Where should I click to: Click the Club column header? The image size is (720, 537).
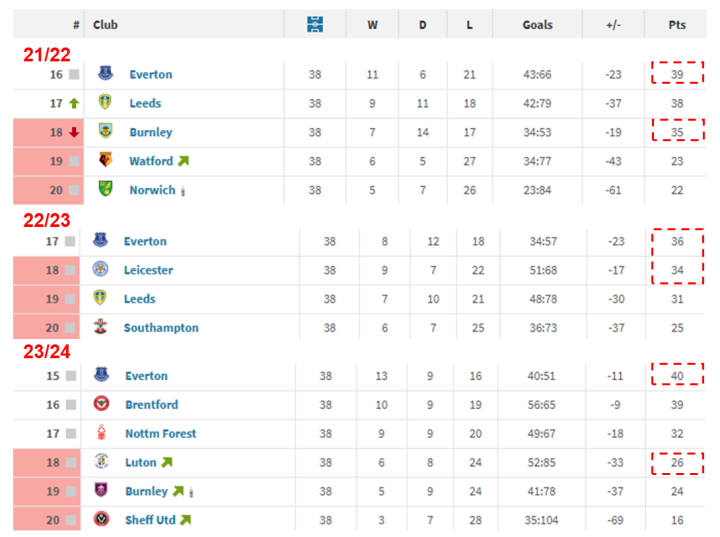pyautogui.click(x=105, y=24)
